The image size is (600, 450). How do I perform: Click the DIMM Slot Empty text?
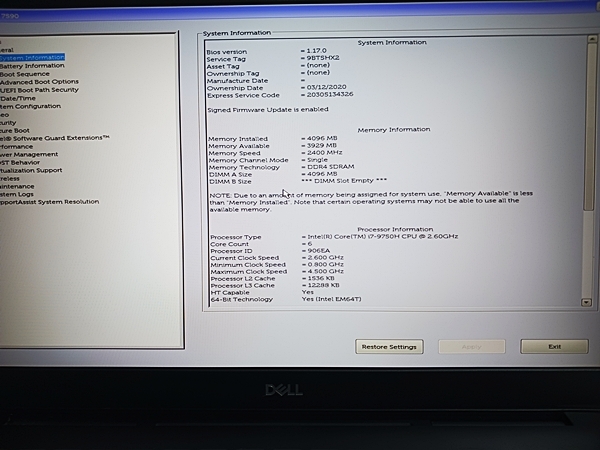[x=344, y=180]
